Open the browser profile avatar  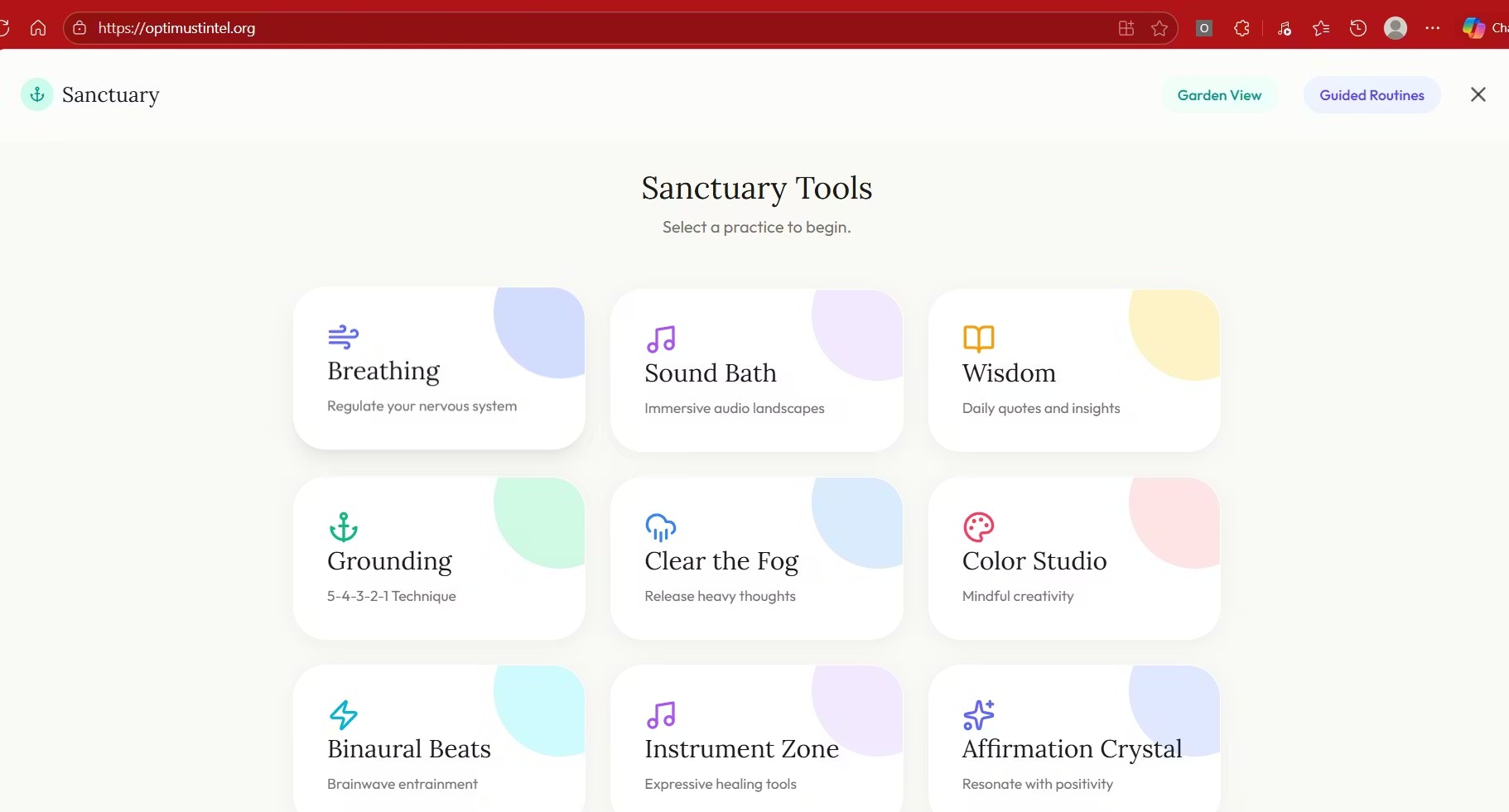[1396, 27]
